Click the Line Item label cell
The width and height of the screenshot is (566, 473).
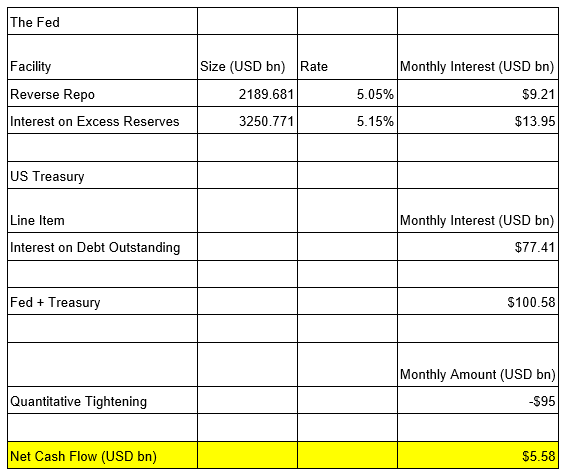coord(103,211)
